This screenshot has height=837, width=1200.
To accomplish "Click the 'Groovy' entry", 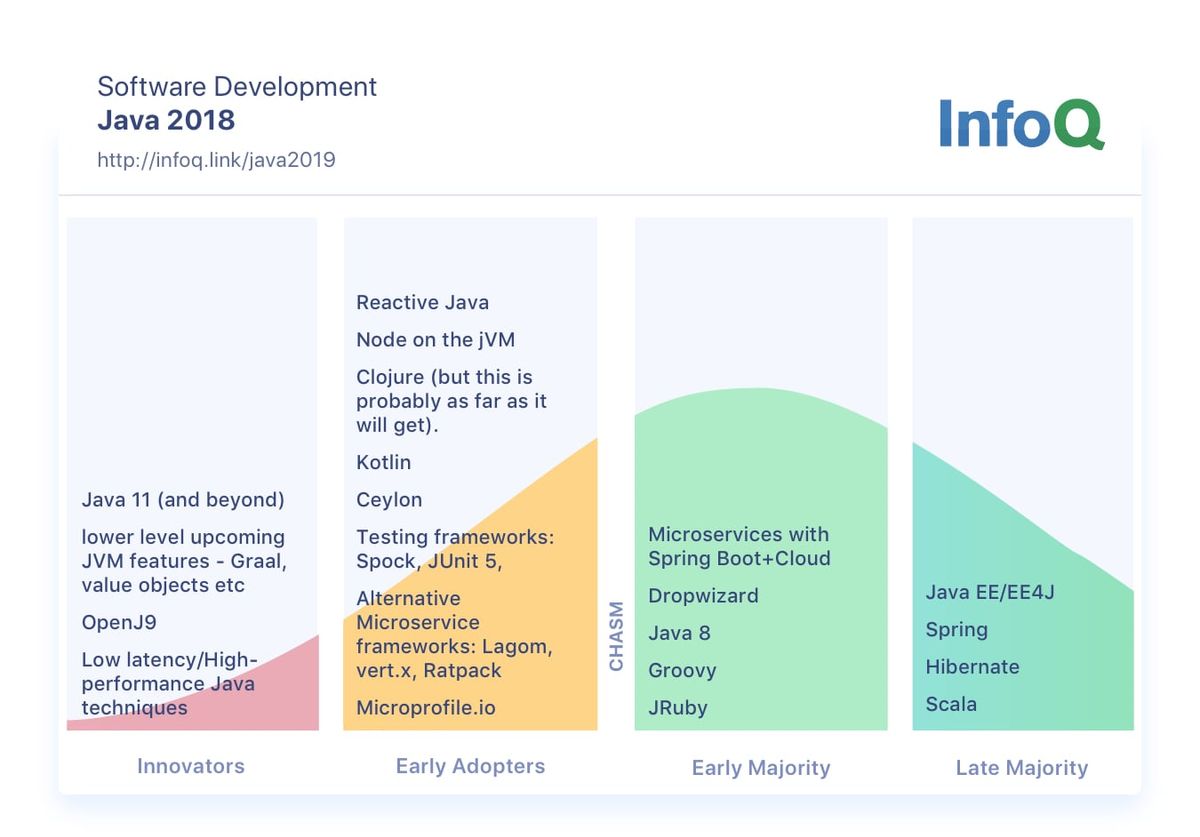I will click(682, 671).
